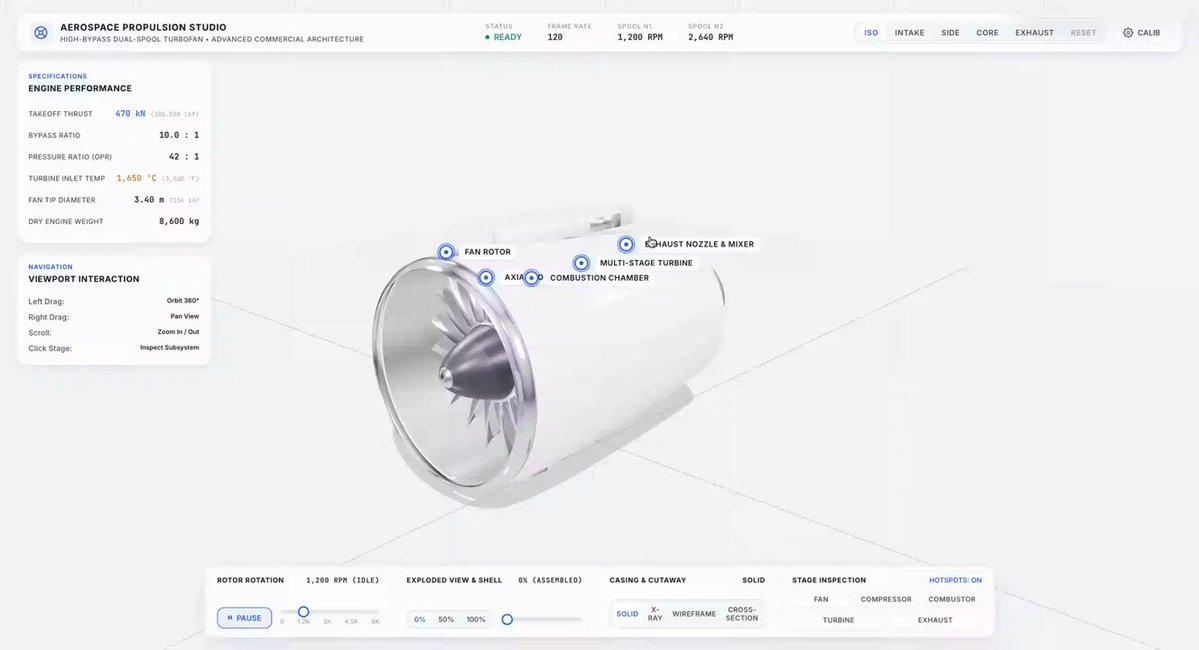This screenshot has height=650, width=1199.
Task: Inspect the COMPRESSOR stage
Action: [885, 600]
